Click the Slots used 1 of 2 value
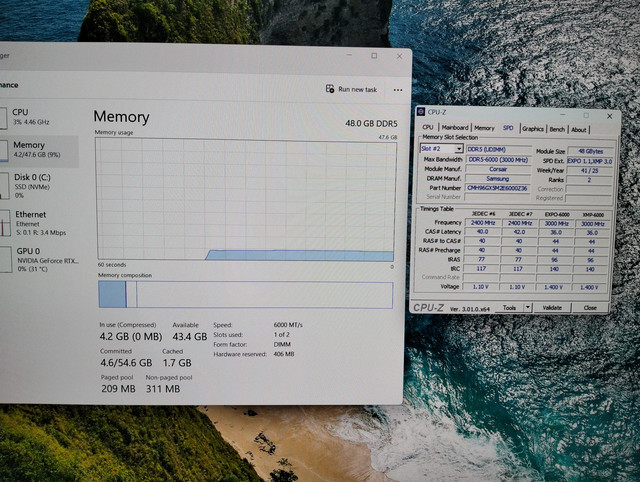Screen dimensions: 640x482 (282, 335)
